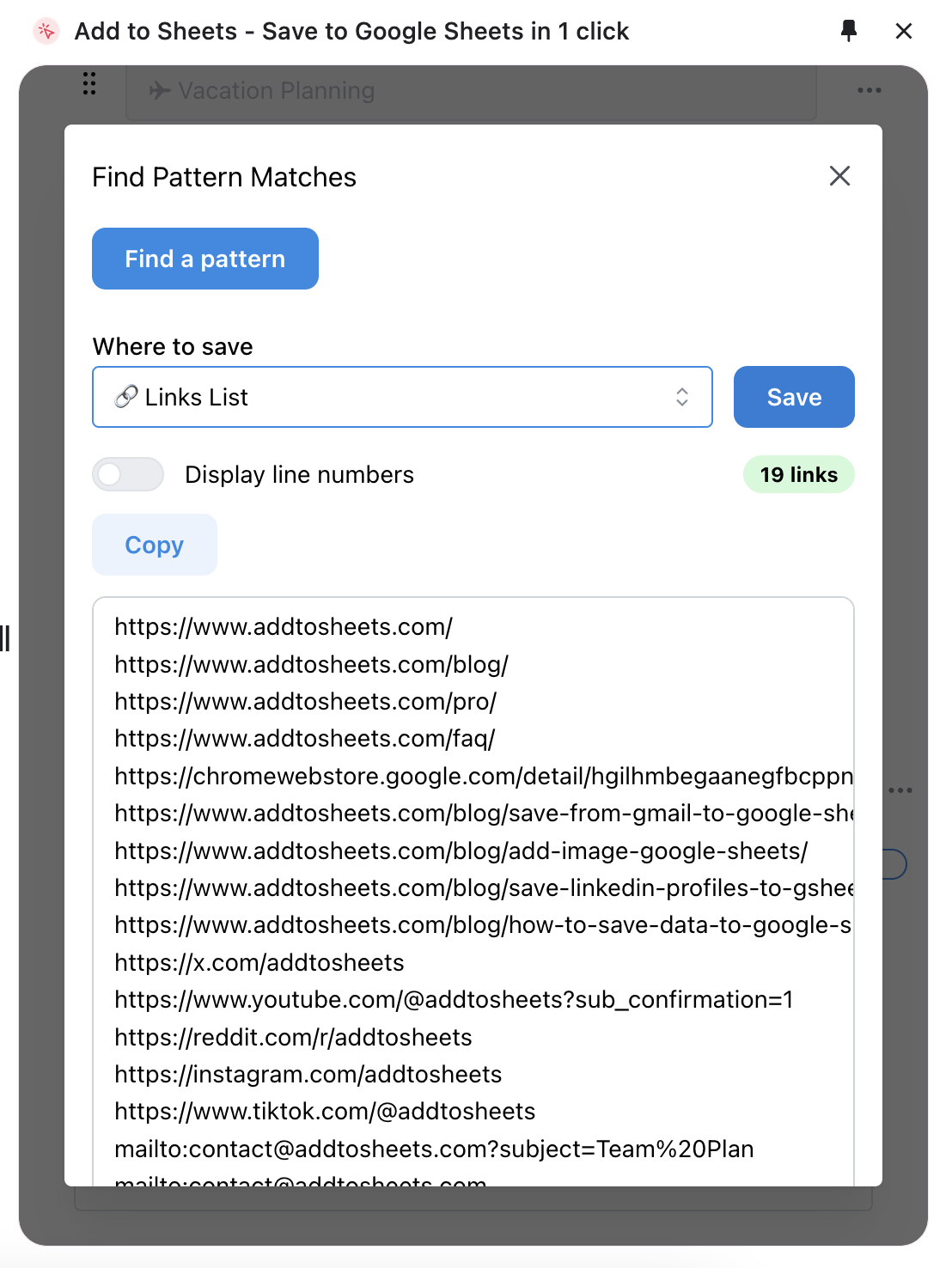Click the reddit.com/r/addtosheets line in results

pyautogui.click(x=293, y=1038)
